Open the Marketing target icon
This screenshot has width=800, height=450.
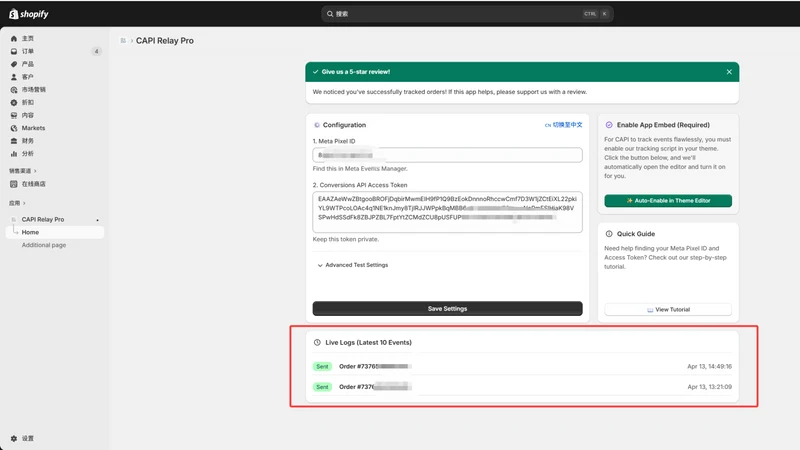point(14,90)
